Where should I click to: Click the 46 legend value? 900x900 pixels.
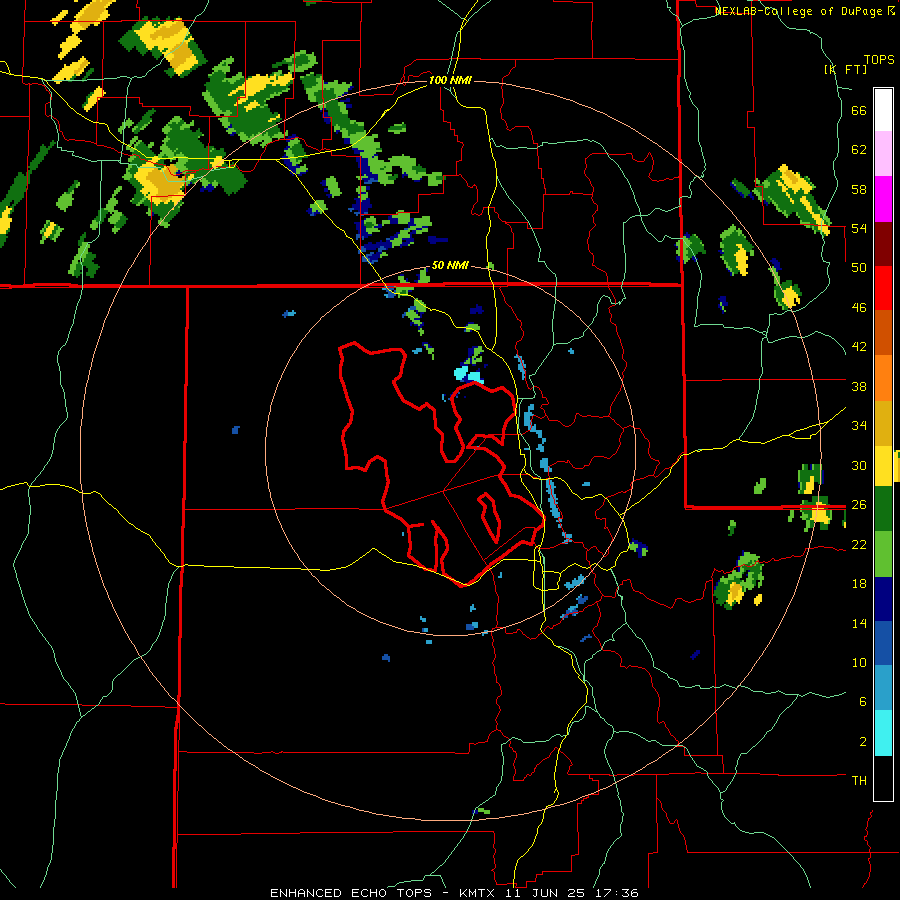(859, 307)
